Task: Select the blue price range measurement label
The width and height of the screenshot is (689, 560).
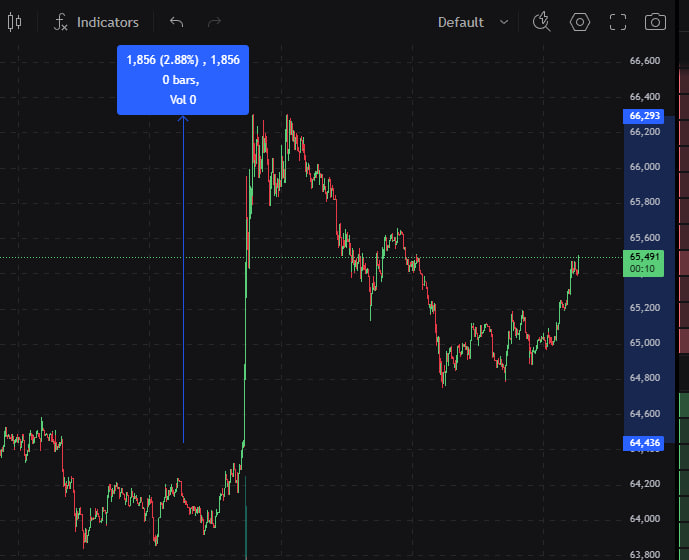Action: [183, 80]
